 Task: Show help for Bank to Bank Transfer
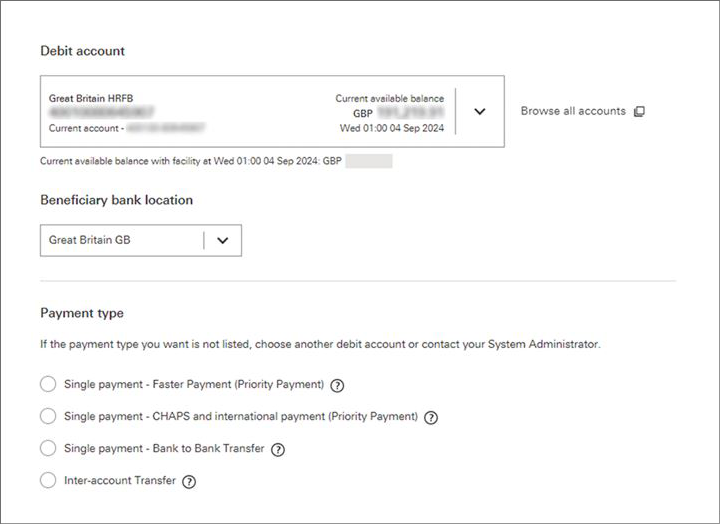point(278,450)
